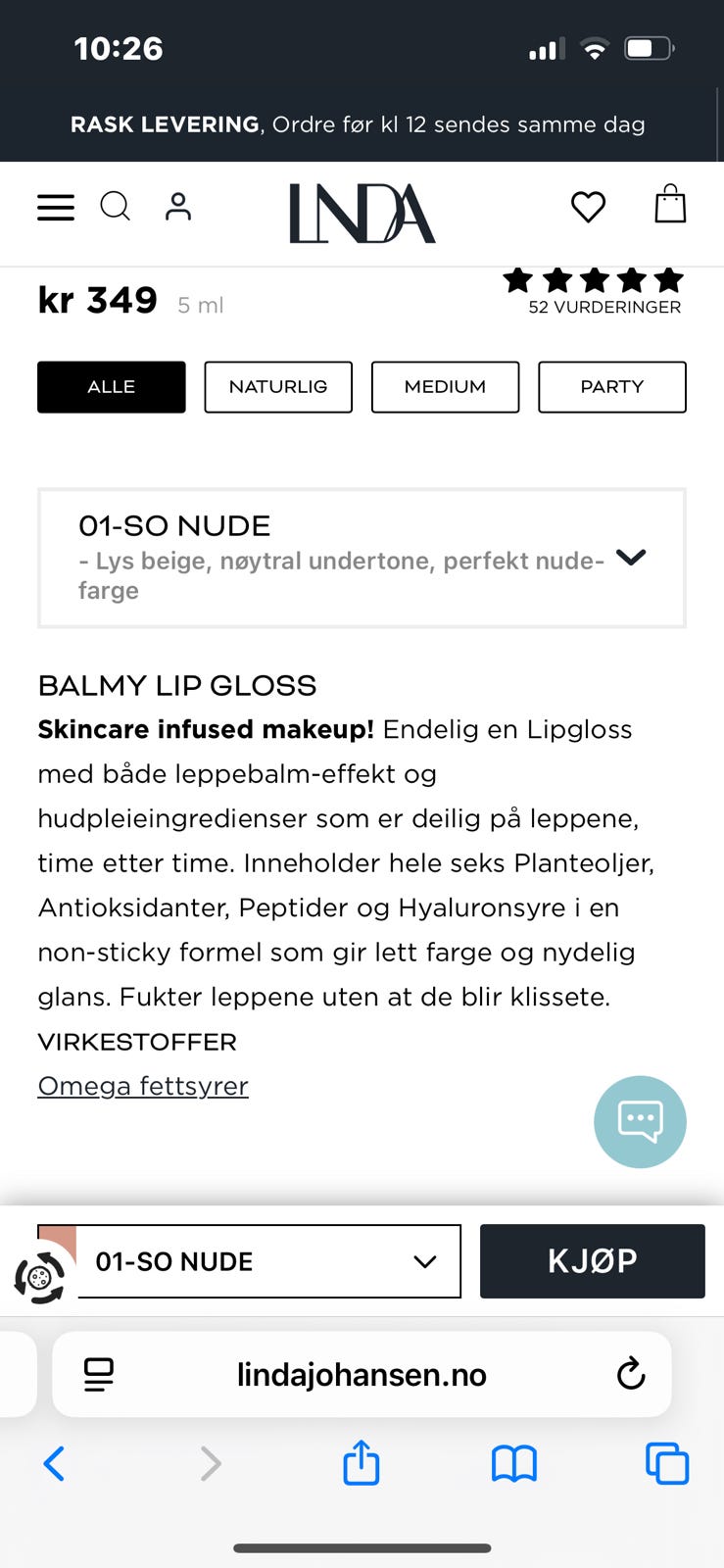
Task: Open the chat bubble widget
Action: (640, 1121)
